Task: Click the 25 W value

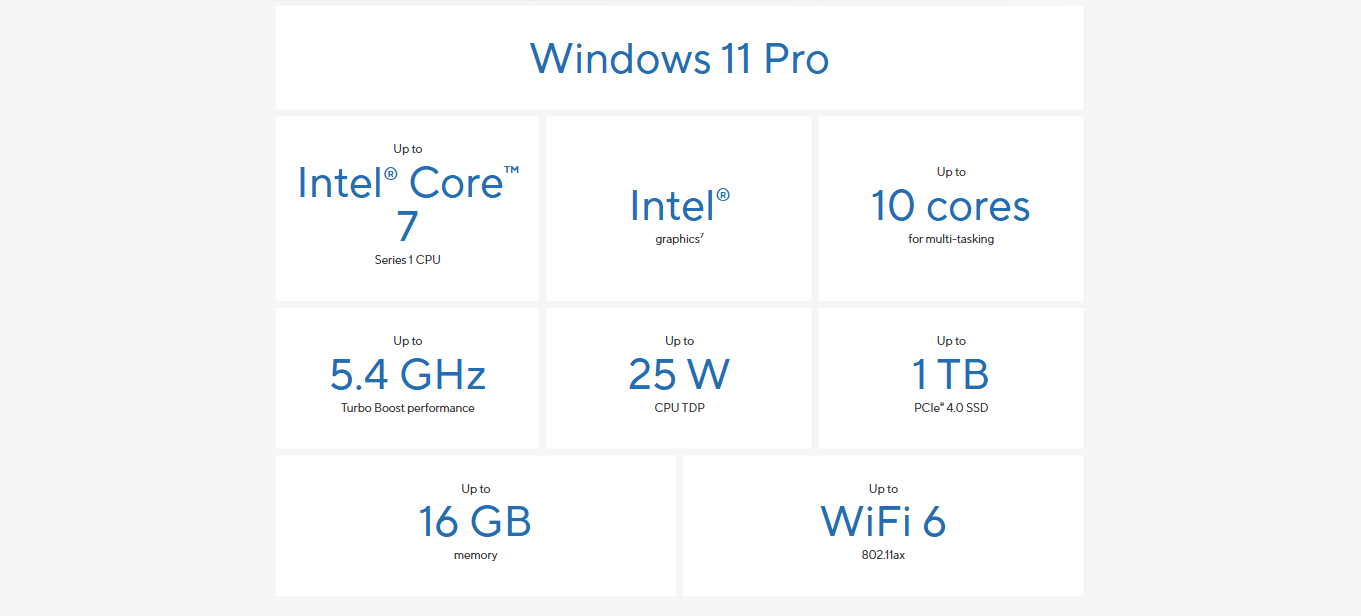Action: (x=679, y=374)
